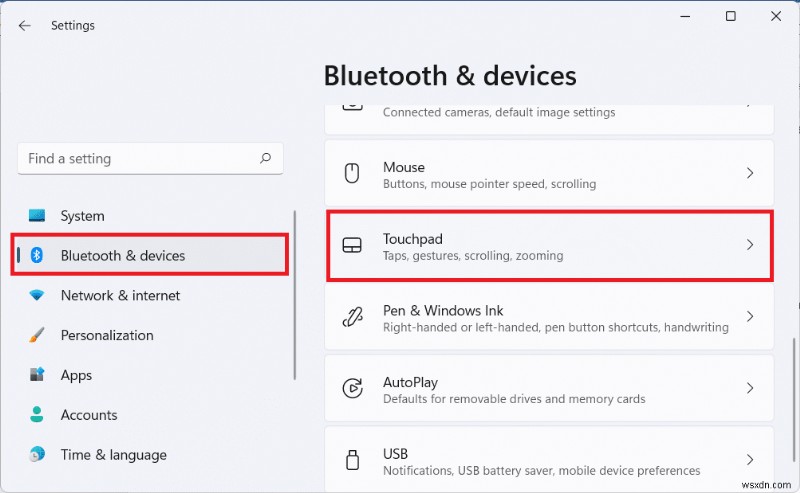Click the Mouse device icon

352,174
